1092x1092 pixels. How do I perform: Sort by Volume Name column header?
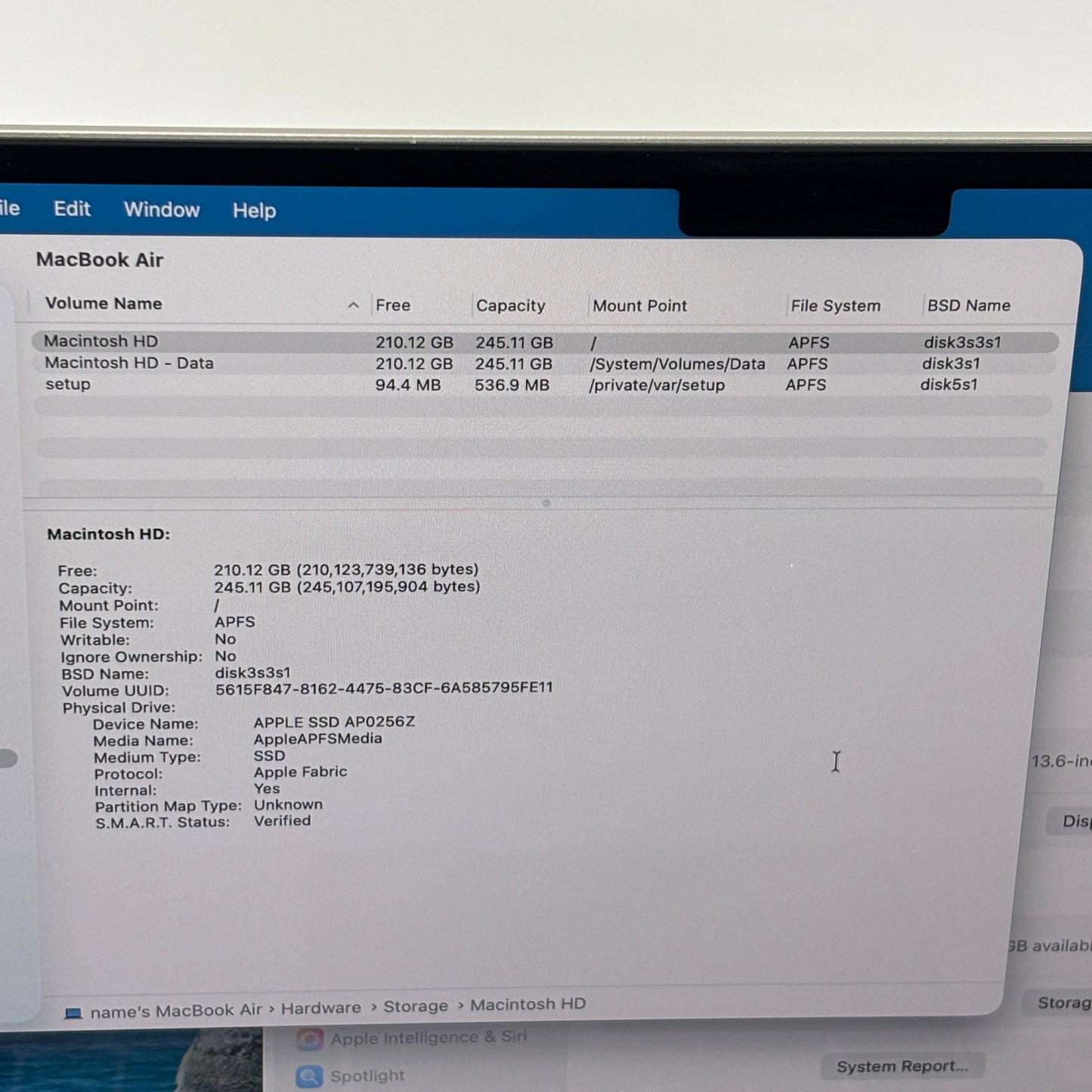tap(104, 303)
